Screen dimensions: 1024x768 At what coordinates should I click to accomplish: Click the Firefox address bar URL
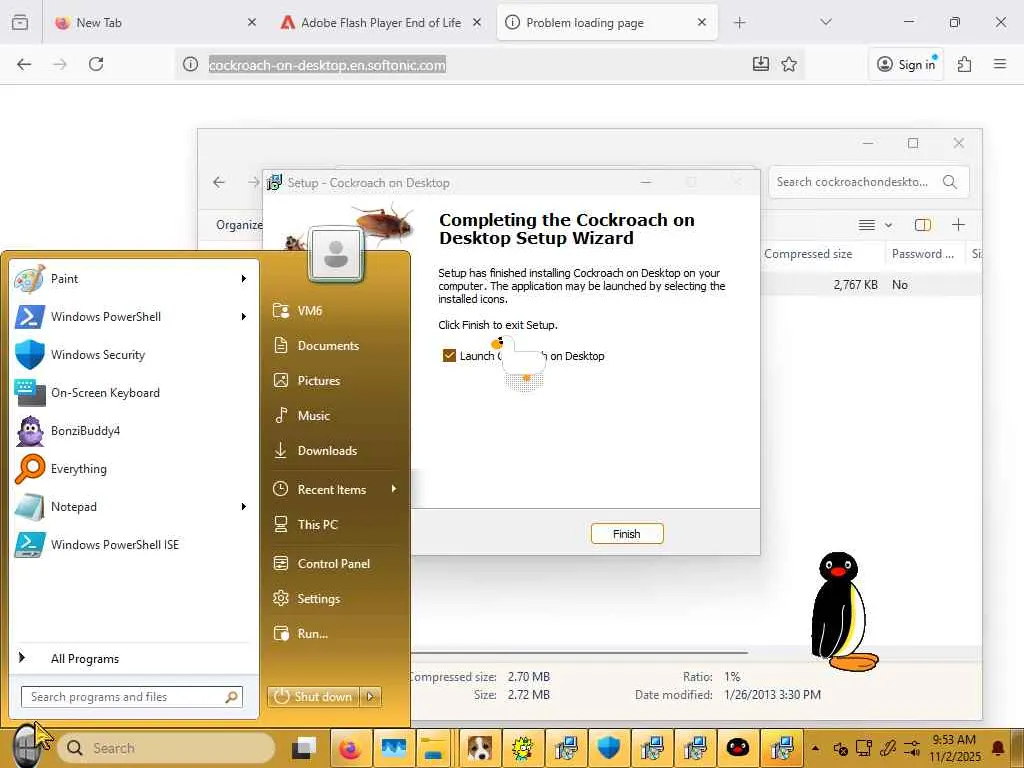[x=327, y=65]
